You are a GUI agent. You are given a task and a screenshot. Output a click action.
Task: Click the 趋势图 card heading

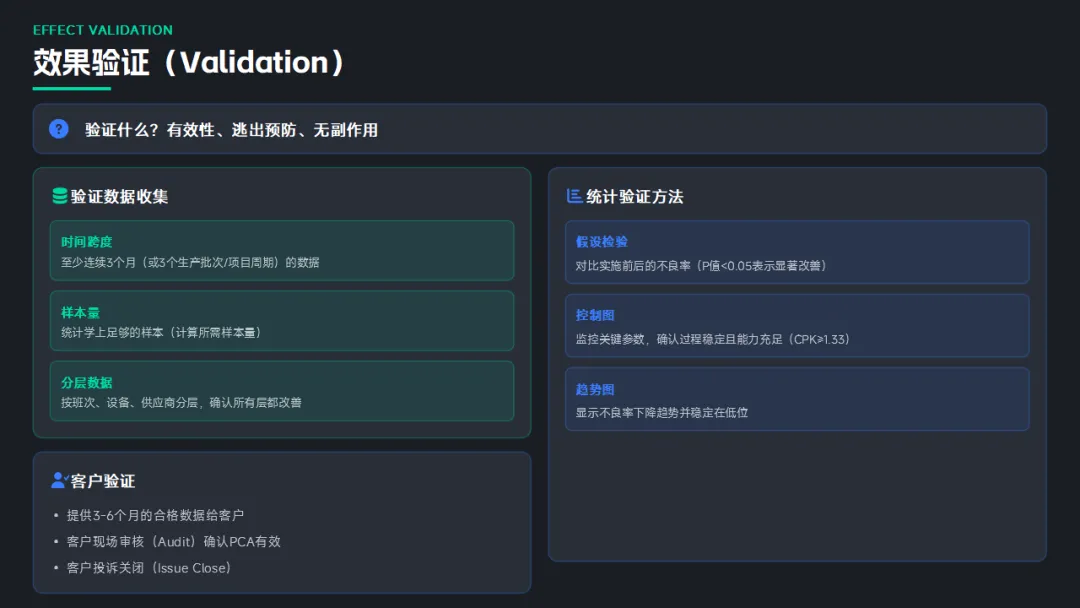[x=595, y=389]
